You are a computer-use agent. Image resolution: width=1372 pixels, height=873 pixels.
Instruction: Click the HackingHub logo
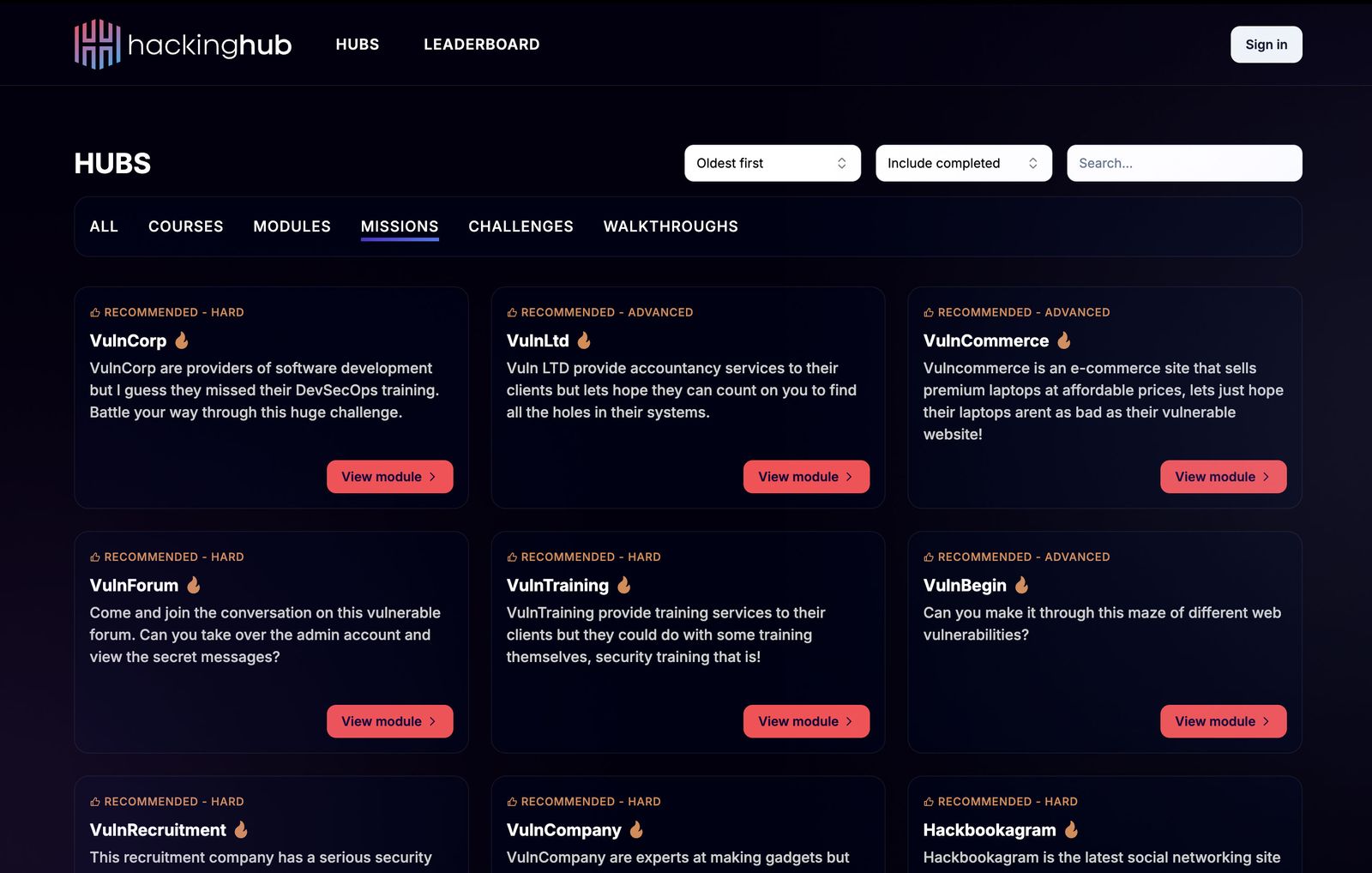click(x=183, y=44)
